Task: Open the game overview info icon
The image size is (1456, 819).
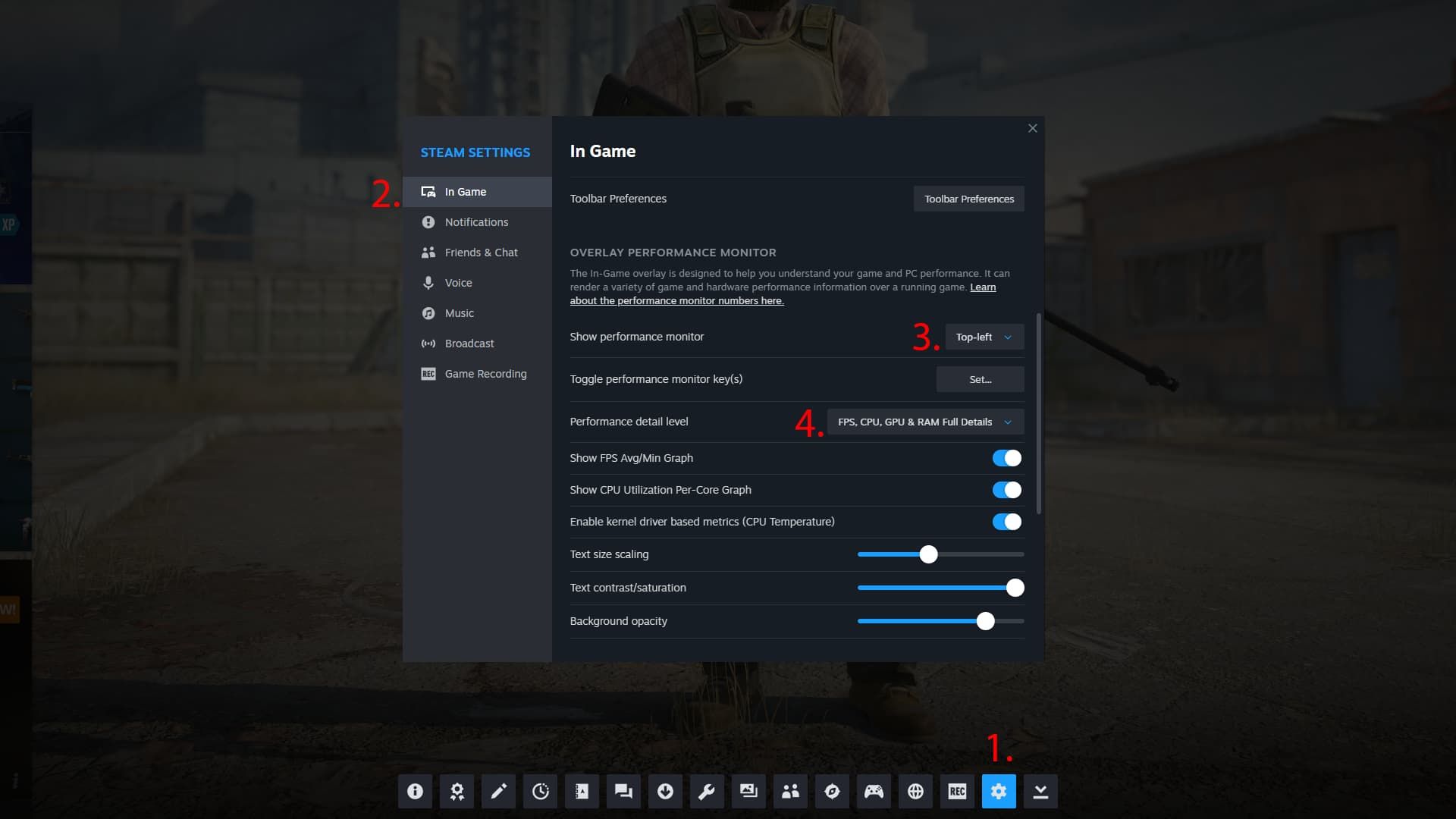Action: [415, 791]
